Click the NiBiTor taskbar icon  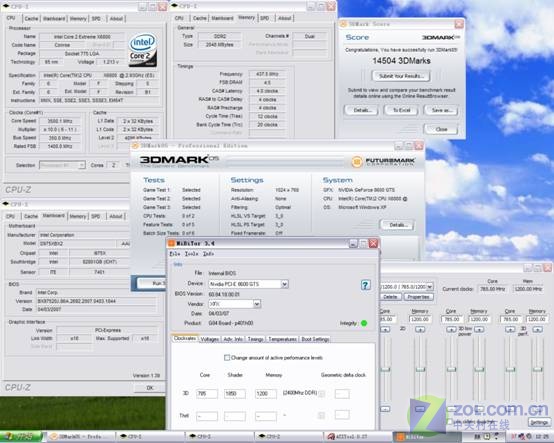point(401,437)
